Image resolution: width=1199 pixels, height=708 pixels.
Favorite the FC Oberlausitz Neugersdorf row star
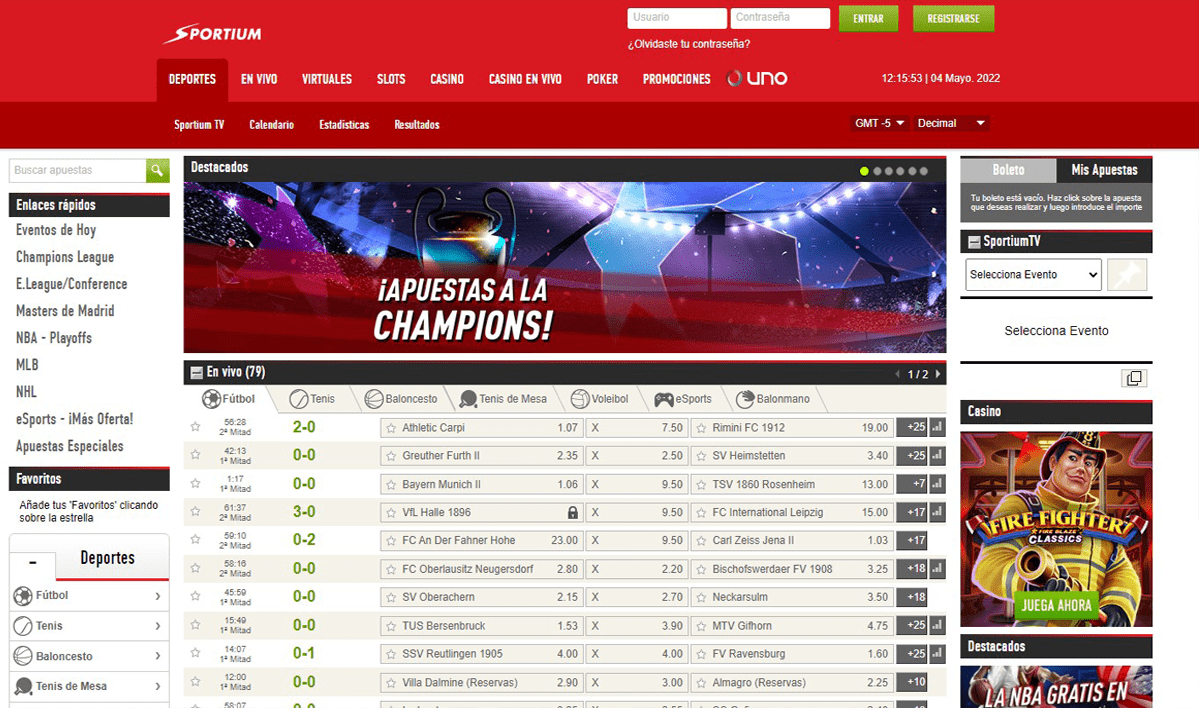pyautogui.click(x=196, y=569)
